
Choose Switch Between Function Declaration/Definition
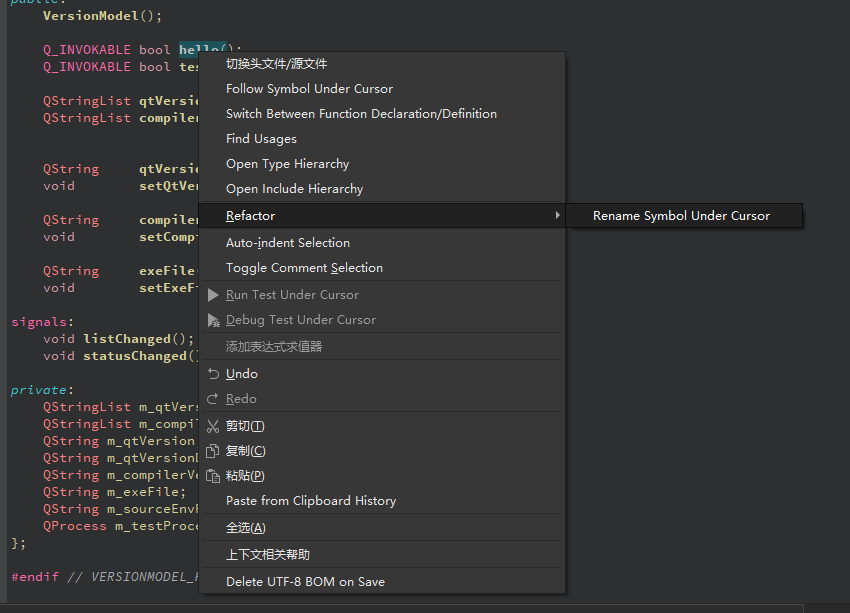(382, 114)
